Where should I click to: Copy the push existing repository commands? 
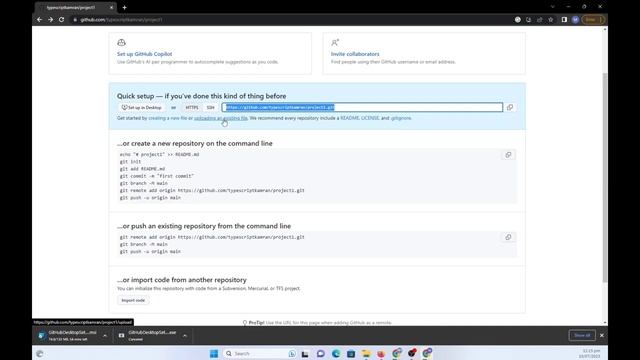point(508,237)
